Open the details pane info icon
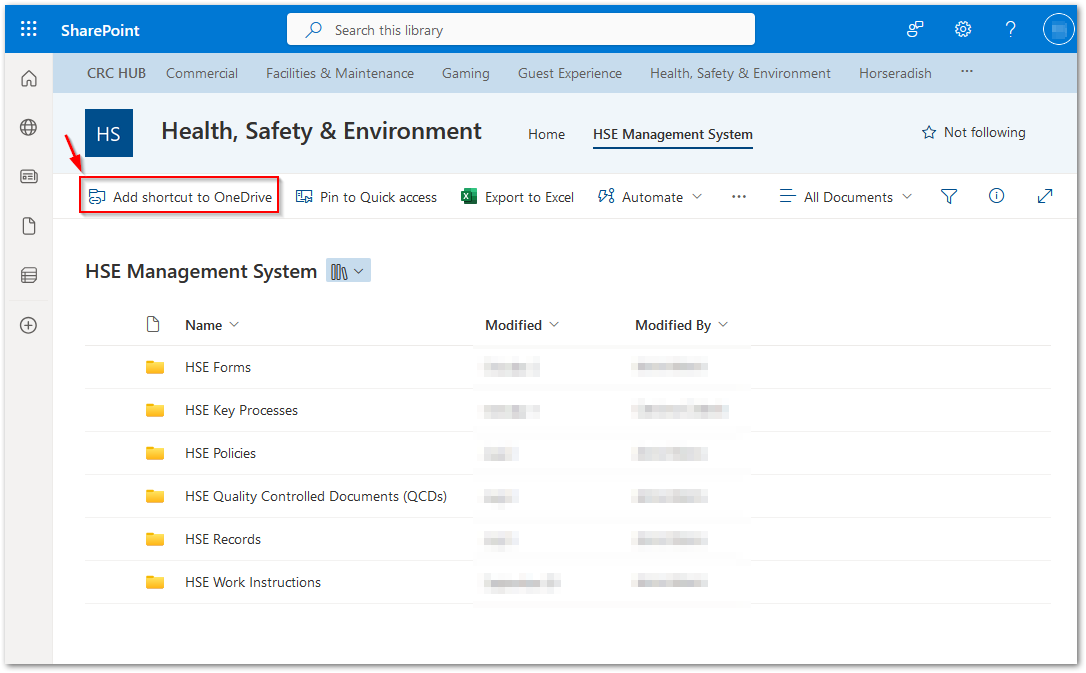 (x=996, y=196)
